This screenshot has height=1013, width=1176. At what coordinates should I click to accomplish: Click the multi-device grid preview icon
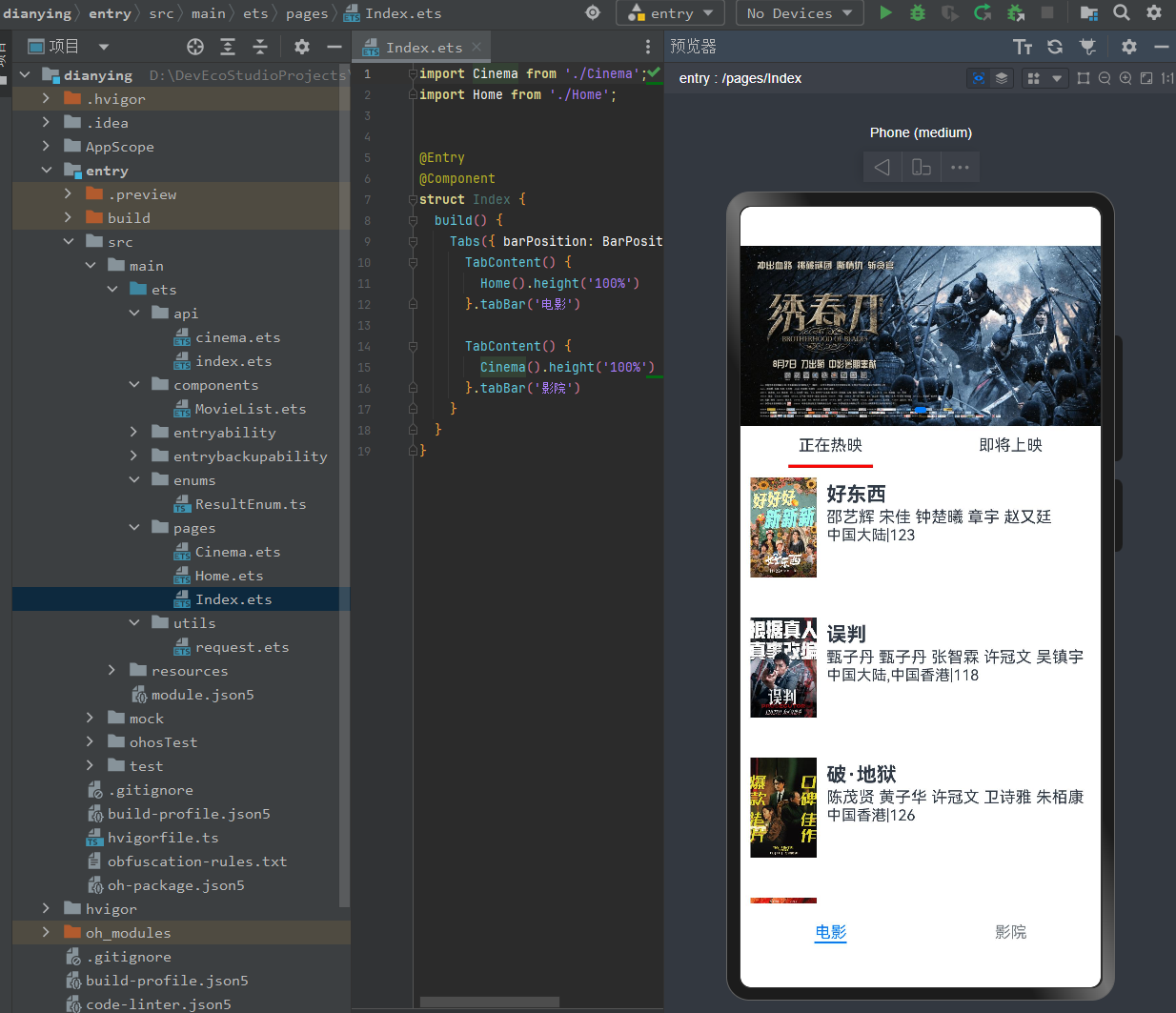coord(1033,78)
